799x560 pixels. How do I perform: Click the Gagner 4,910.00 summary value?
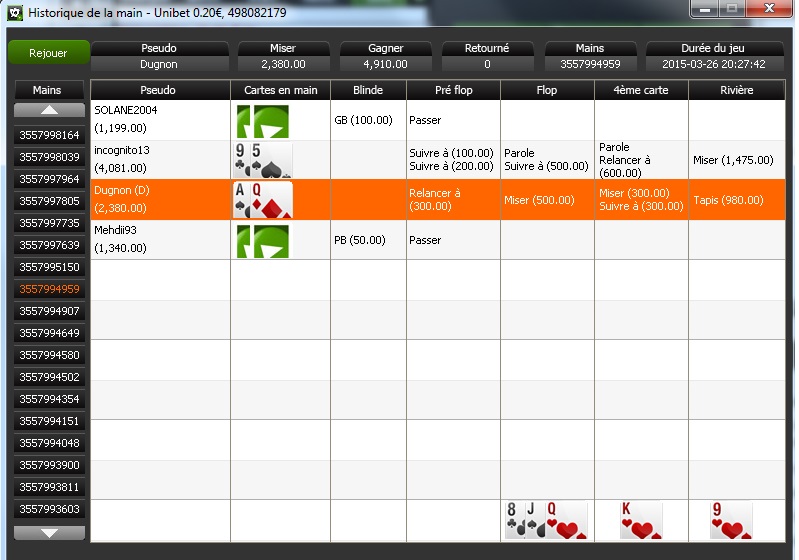click(x=386, y=64)
